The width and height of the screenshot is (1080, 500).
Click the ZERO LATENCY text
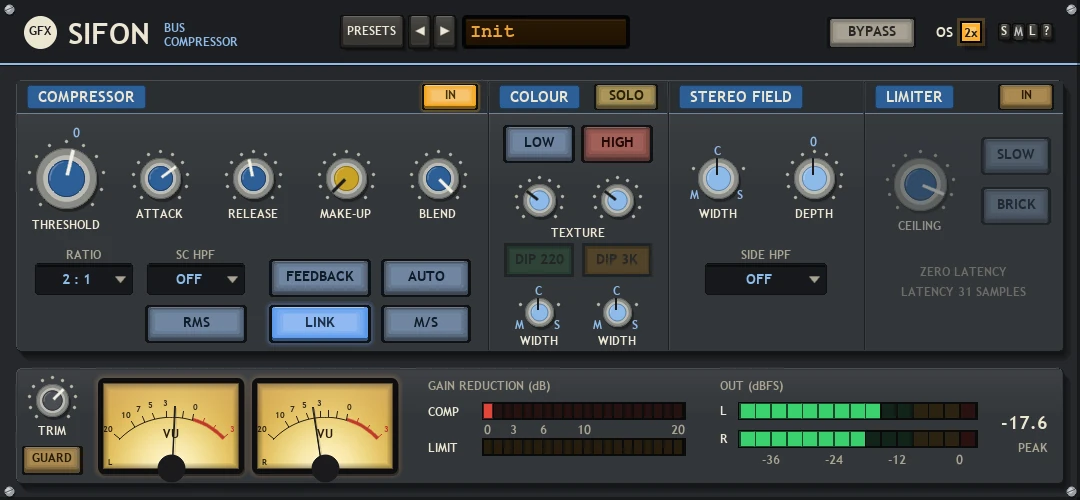coord(963,272)
